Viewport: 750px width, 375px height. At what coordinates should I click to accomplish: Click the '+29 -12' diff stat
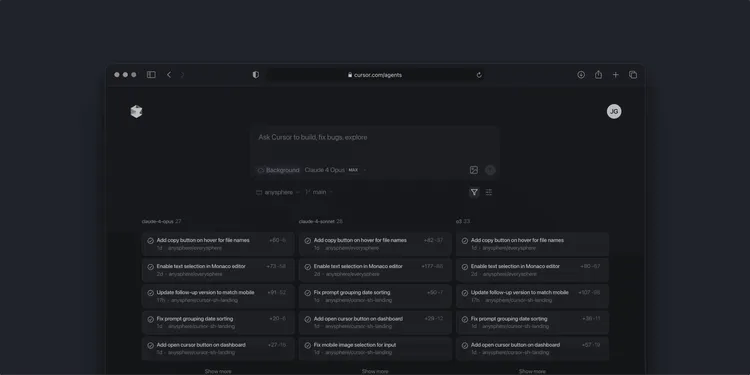pos(434,319)
